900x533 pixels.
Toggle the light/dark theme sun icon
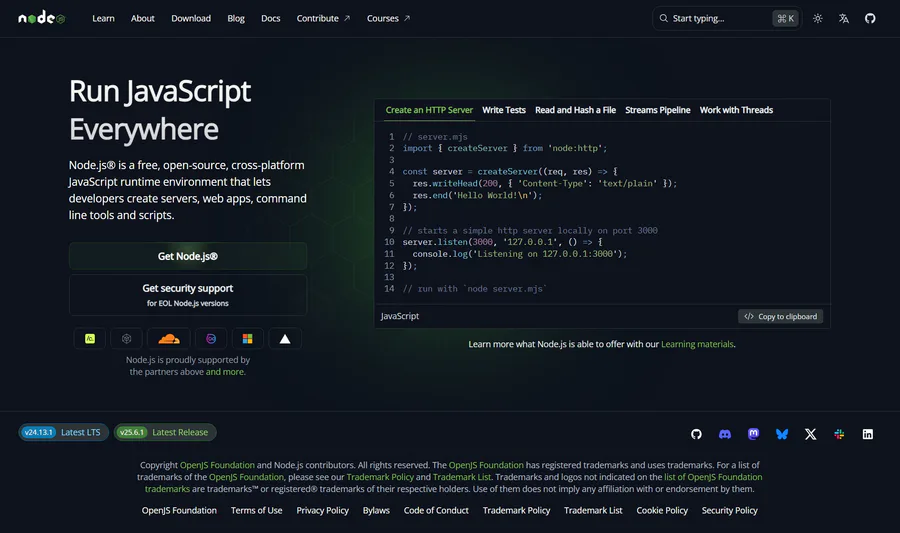817,18
